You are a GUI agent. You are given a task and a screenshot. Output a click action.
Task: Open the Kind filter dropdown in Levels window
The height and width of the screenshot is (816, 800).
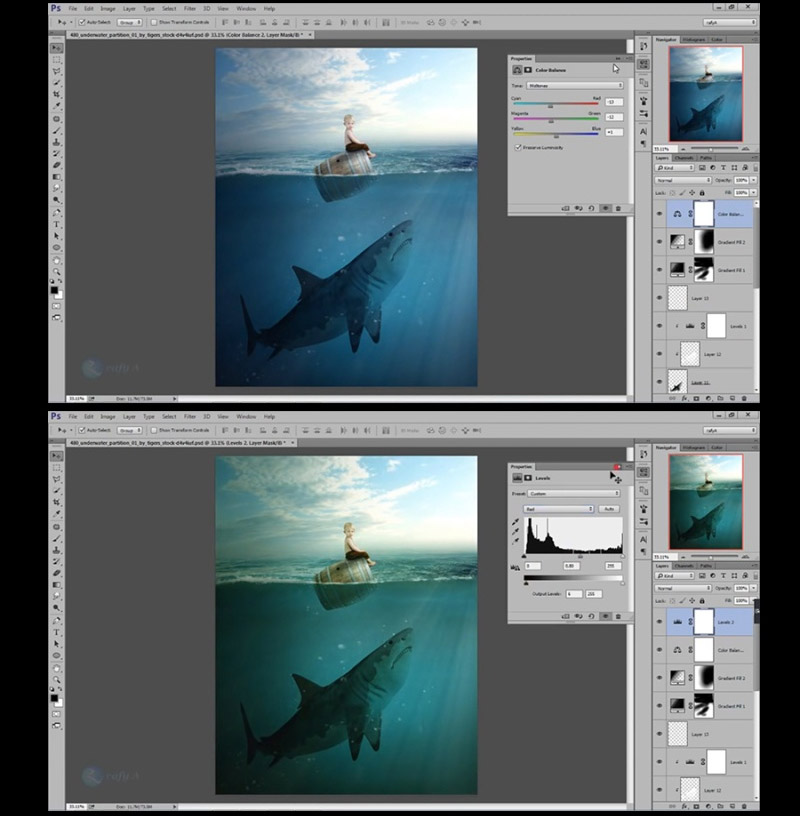[675, 576]
